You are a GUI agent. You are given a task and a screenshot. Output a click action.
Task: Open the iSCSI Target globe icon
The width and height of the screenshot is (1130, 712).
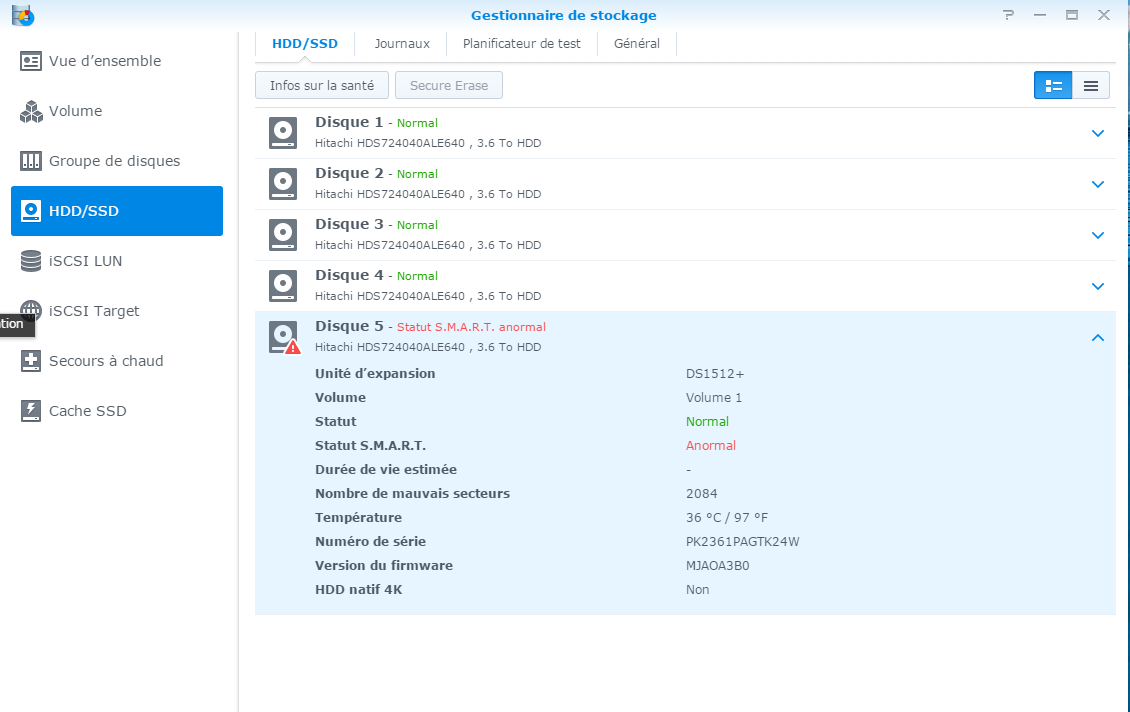(31, 309)
